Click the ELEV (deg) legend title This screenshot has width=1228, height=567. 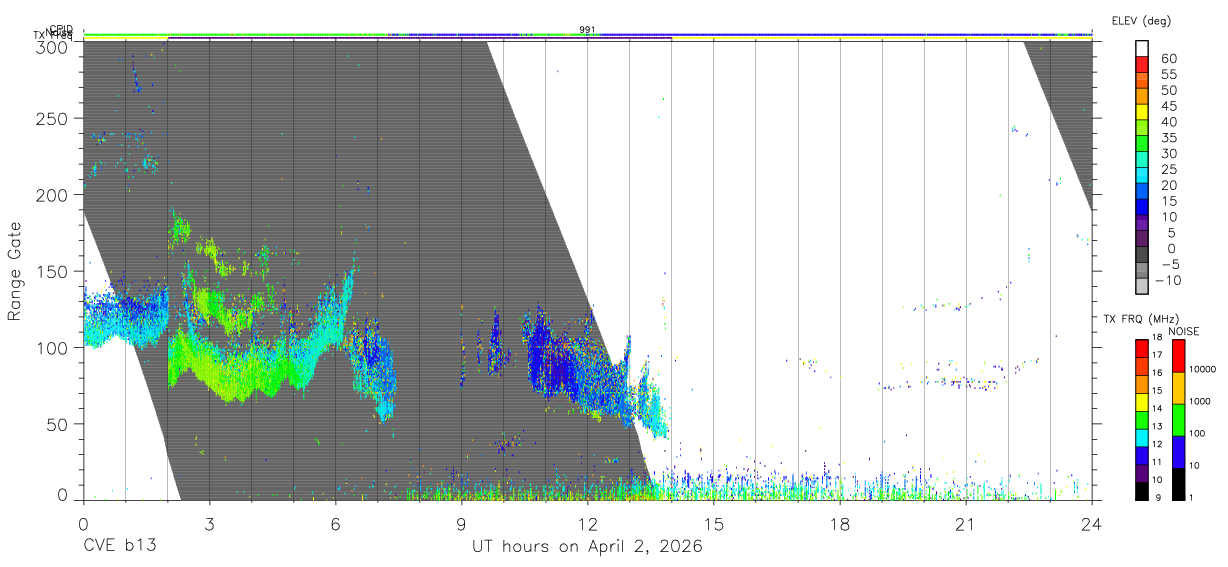(x=1141, y=20)
